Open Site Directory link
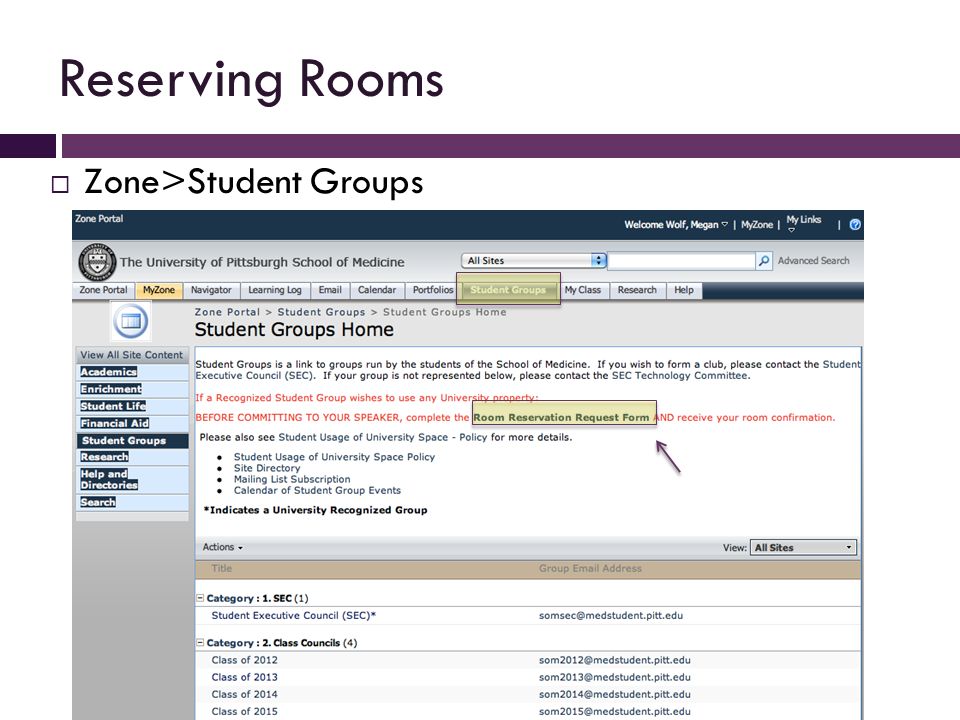Screen dimensions: 960x720 (267, 468)
